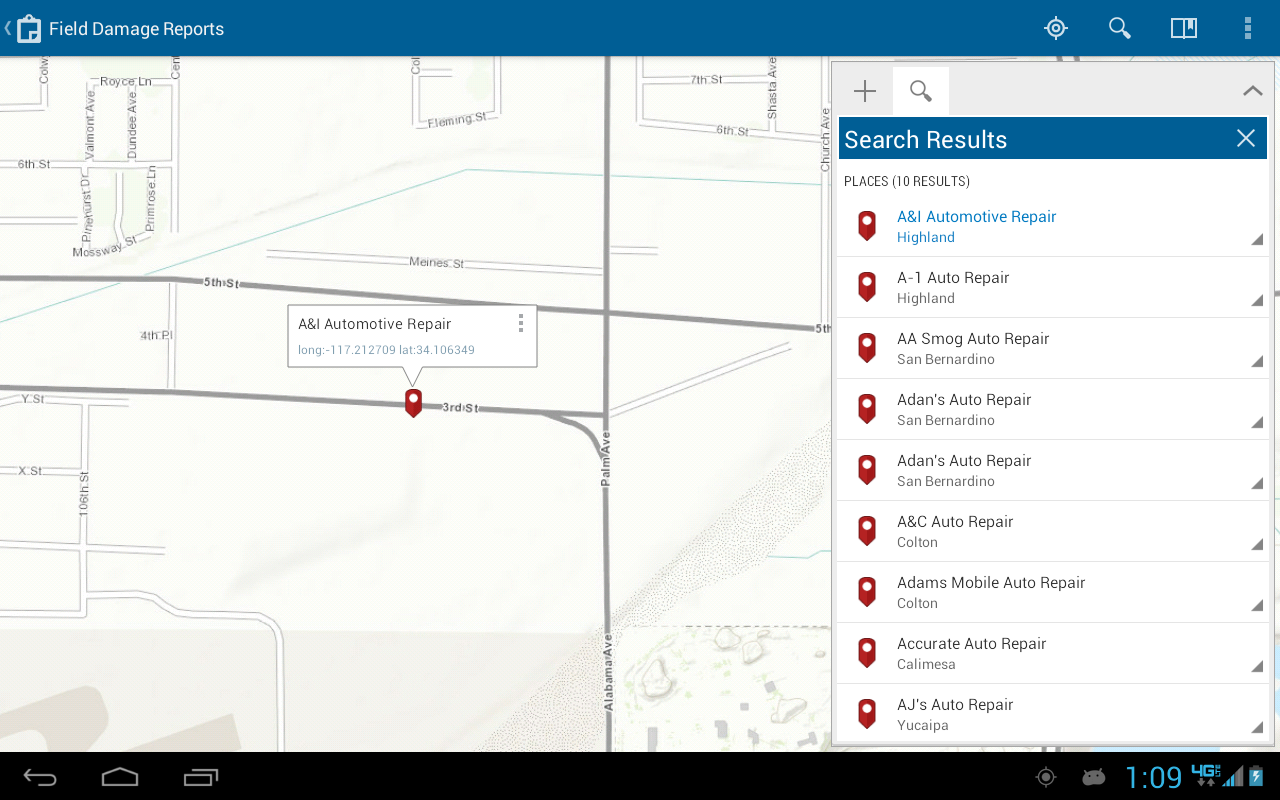Open the three-dot menu in map callout
This screenshot has width=1280, height=800.
click(520, 323)
